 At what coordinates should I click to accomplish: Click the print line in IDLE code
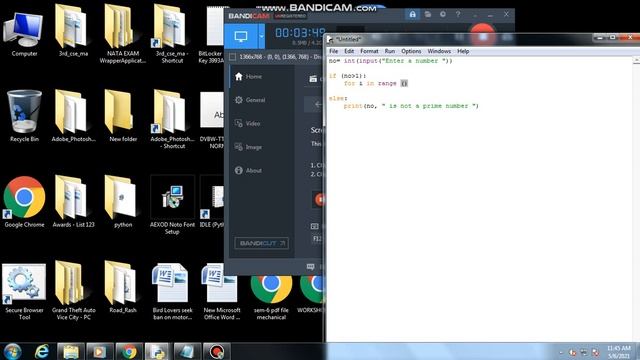click(411, 106)
